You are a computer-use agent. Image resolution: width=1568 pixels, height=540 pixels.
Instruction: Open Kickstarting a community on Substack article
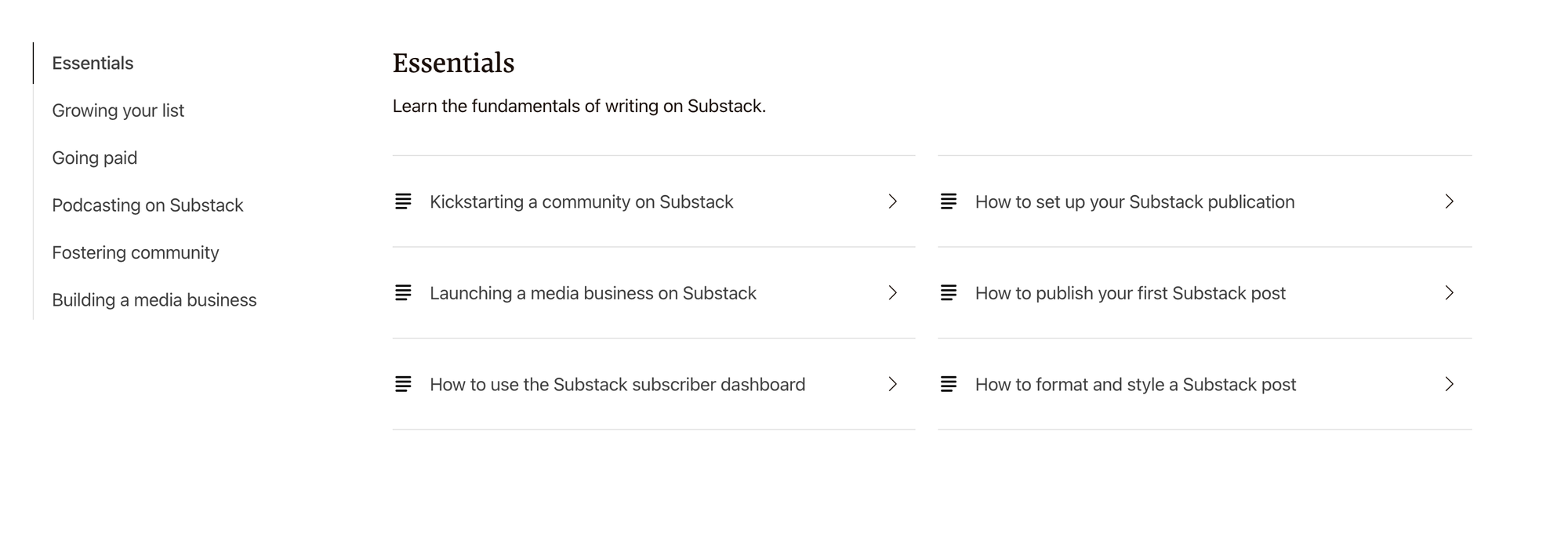(654, 201)
